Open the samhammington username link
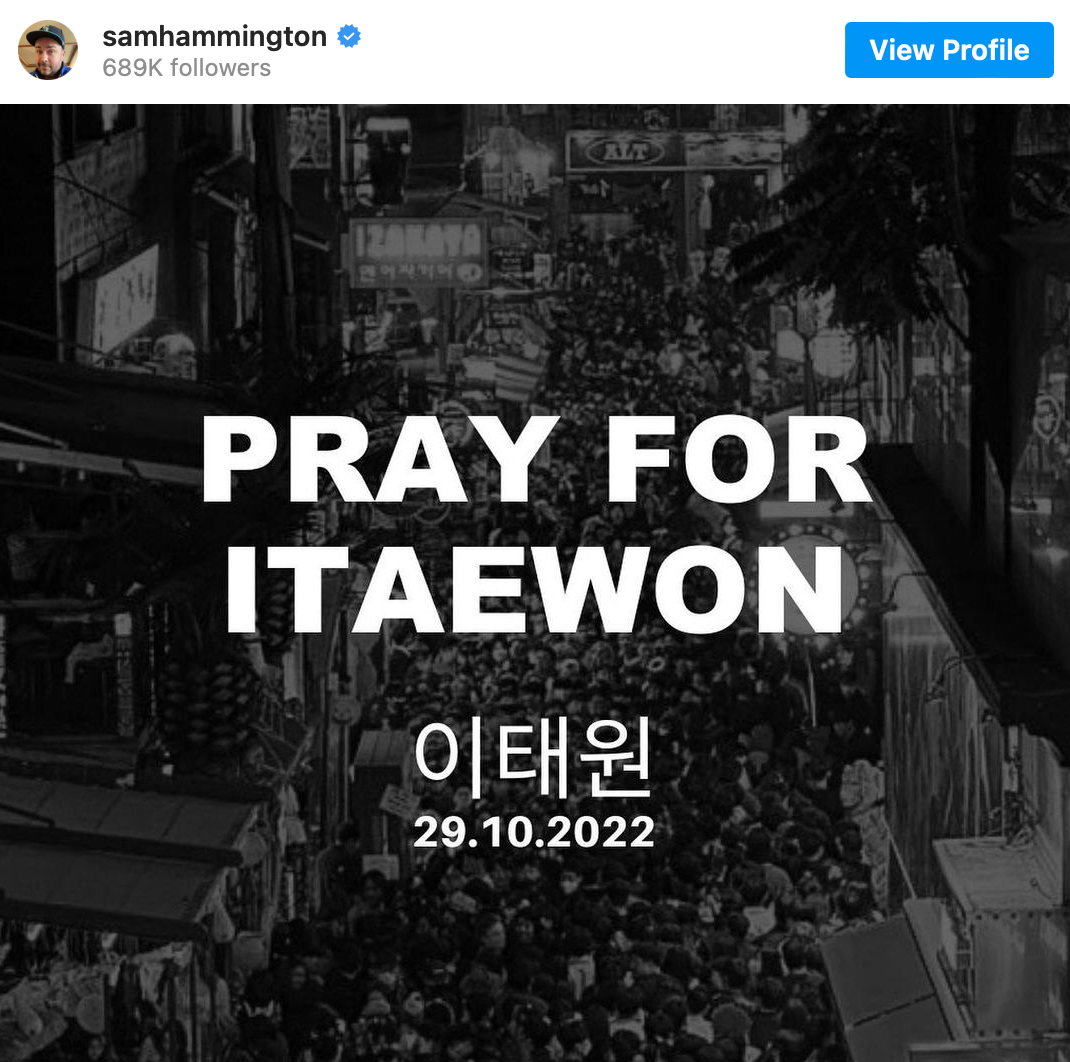The width and height of the screenshot is (1070, 1062). click(x=214, y=36)
